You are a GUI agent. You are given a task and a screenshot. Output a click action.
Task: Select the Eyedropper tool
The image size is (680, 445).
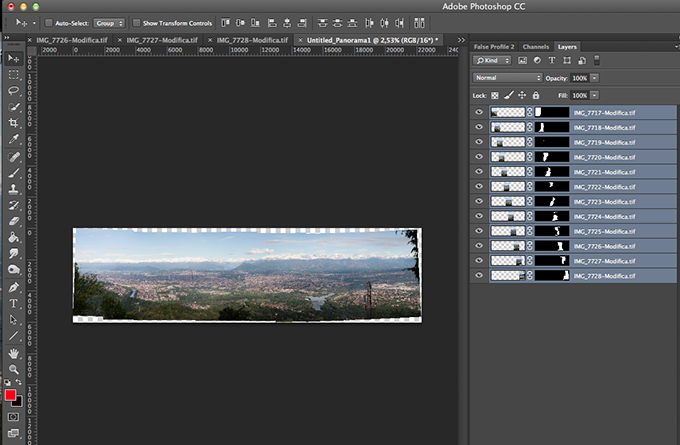point(14,139)
